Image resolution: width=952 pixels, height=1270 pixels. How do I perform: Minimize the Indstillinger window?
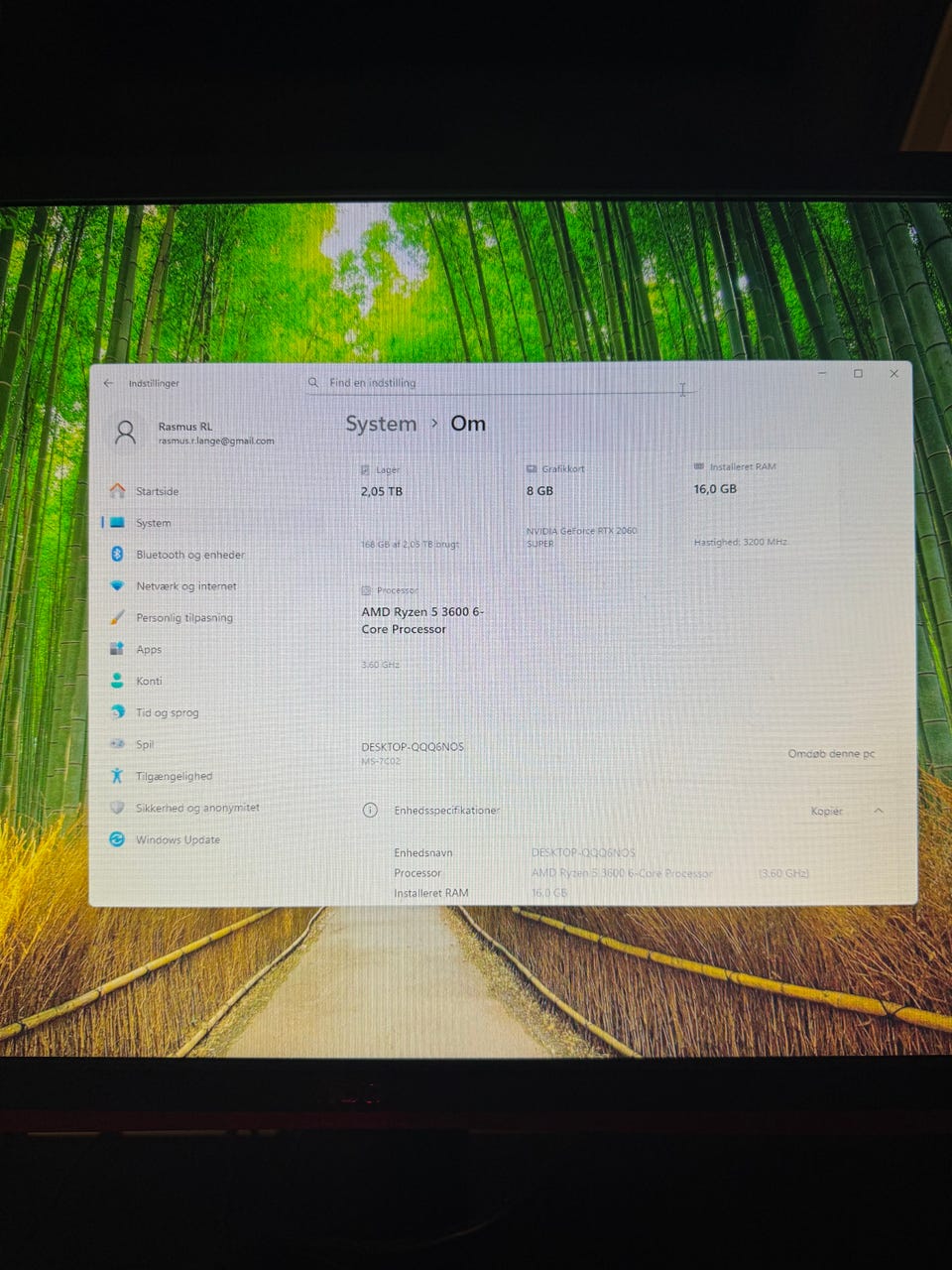click(x=822, y=373)
